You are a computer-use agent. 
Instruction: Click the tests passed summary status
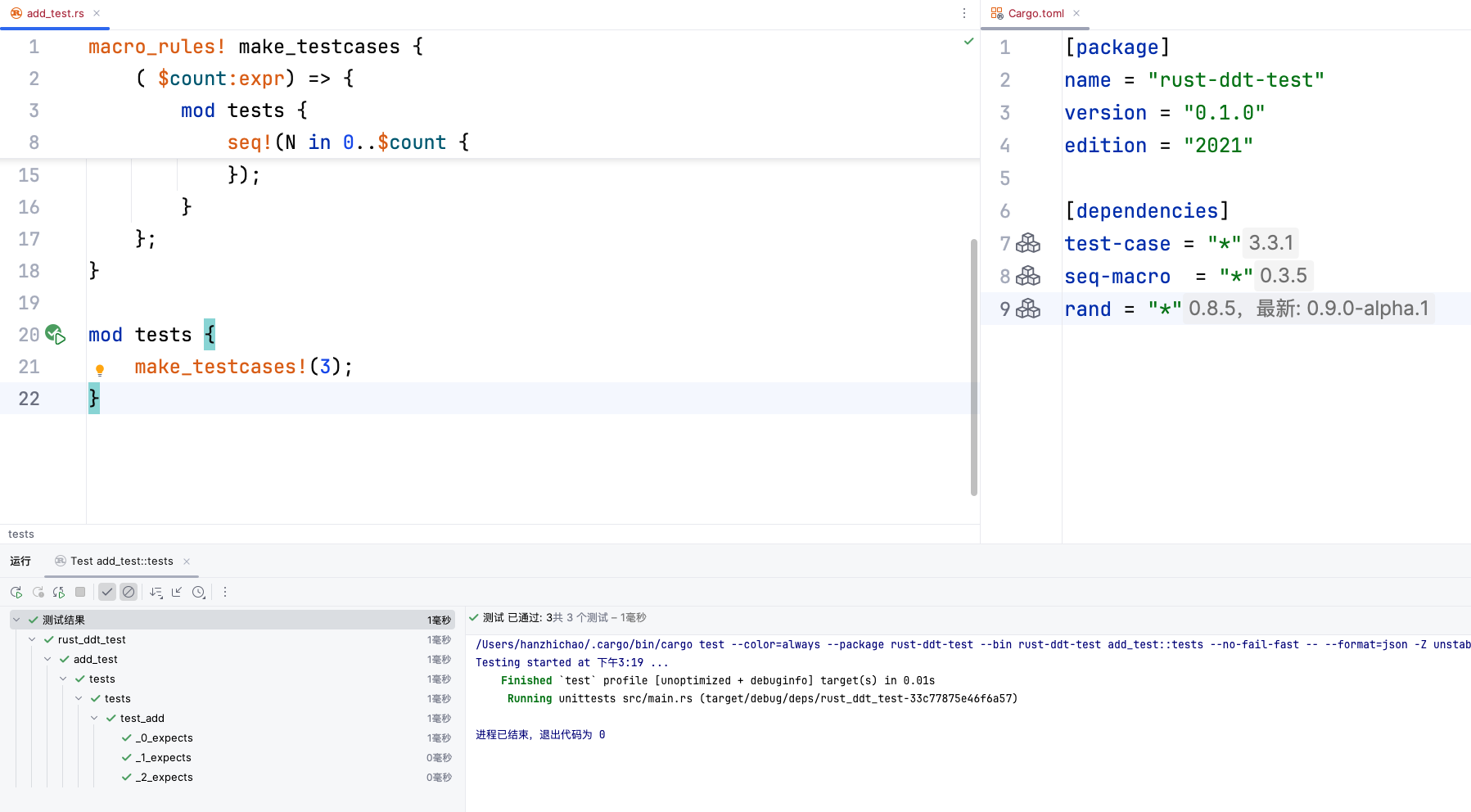point(557,617)
